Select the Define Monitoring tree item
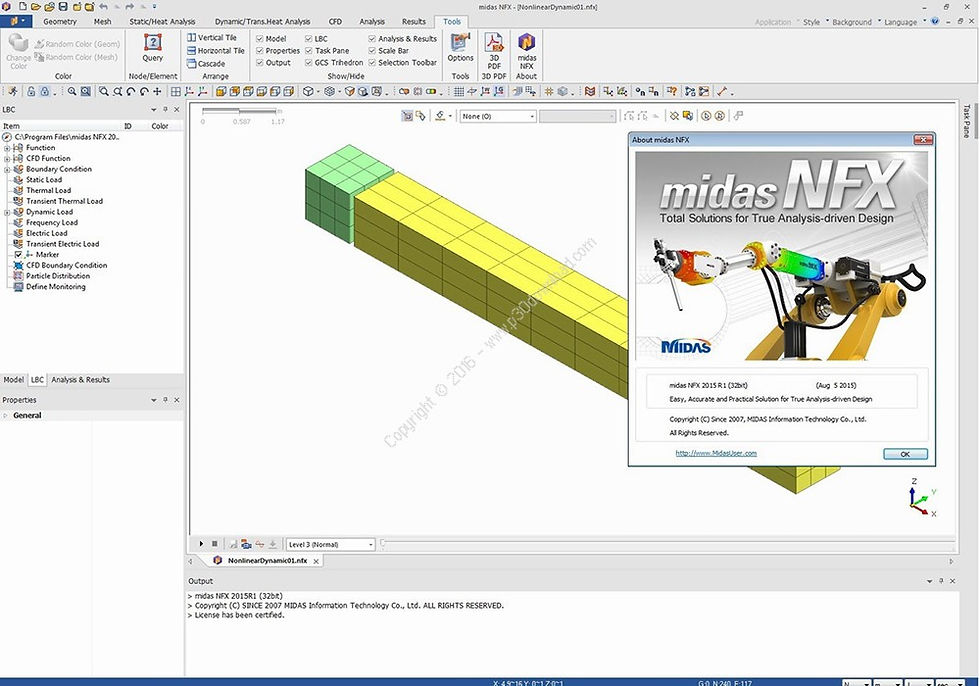The width and height of the screenshot is (980, 686). point(56,287)
